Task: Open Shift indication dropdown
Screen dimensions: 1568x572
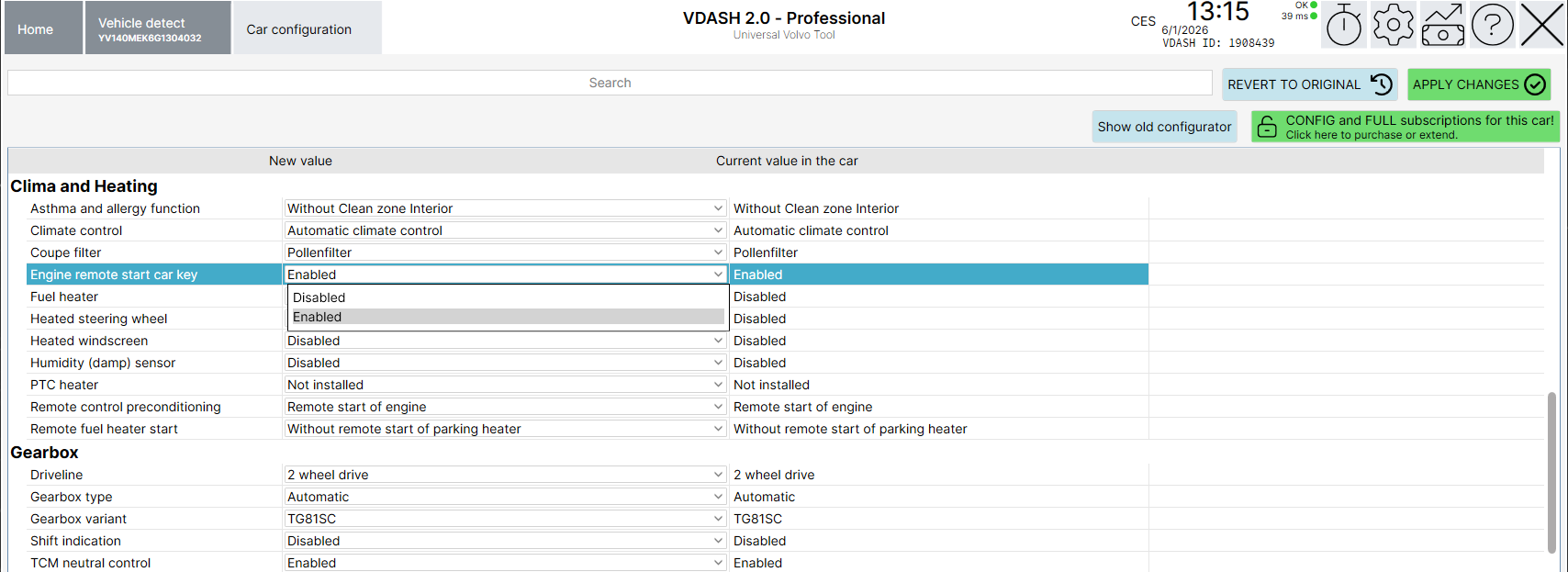Action: pos(505,541)
